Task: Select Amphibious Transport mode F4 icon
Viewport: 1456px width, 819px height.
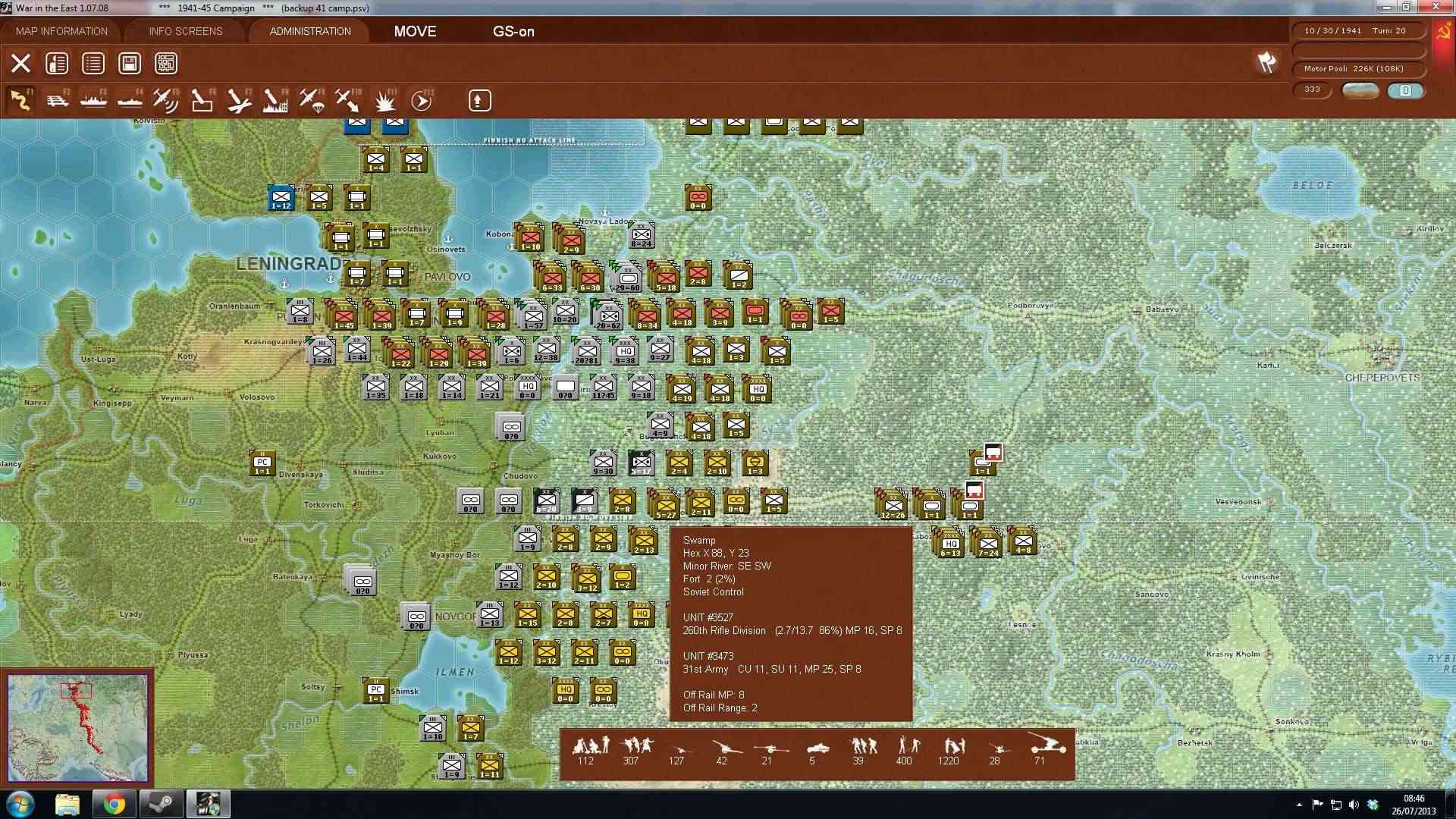Action: pyautogui.click(x=130, y=100)
